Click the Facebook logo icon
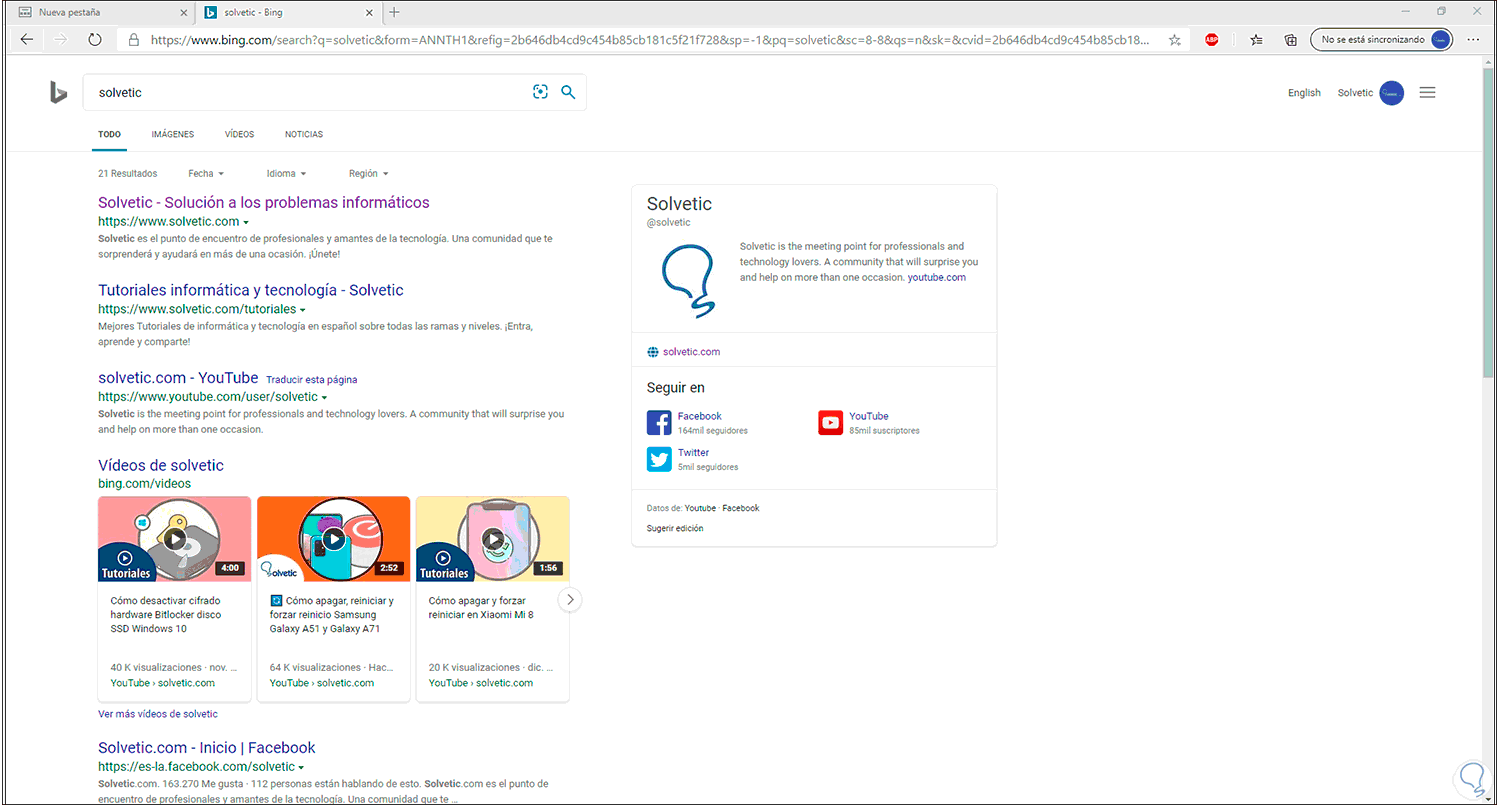This screenshot has height=805, width=1500. 659,423
